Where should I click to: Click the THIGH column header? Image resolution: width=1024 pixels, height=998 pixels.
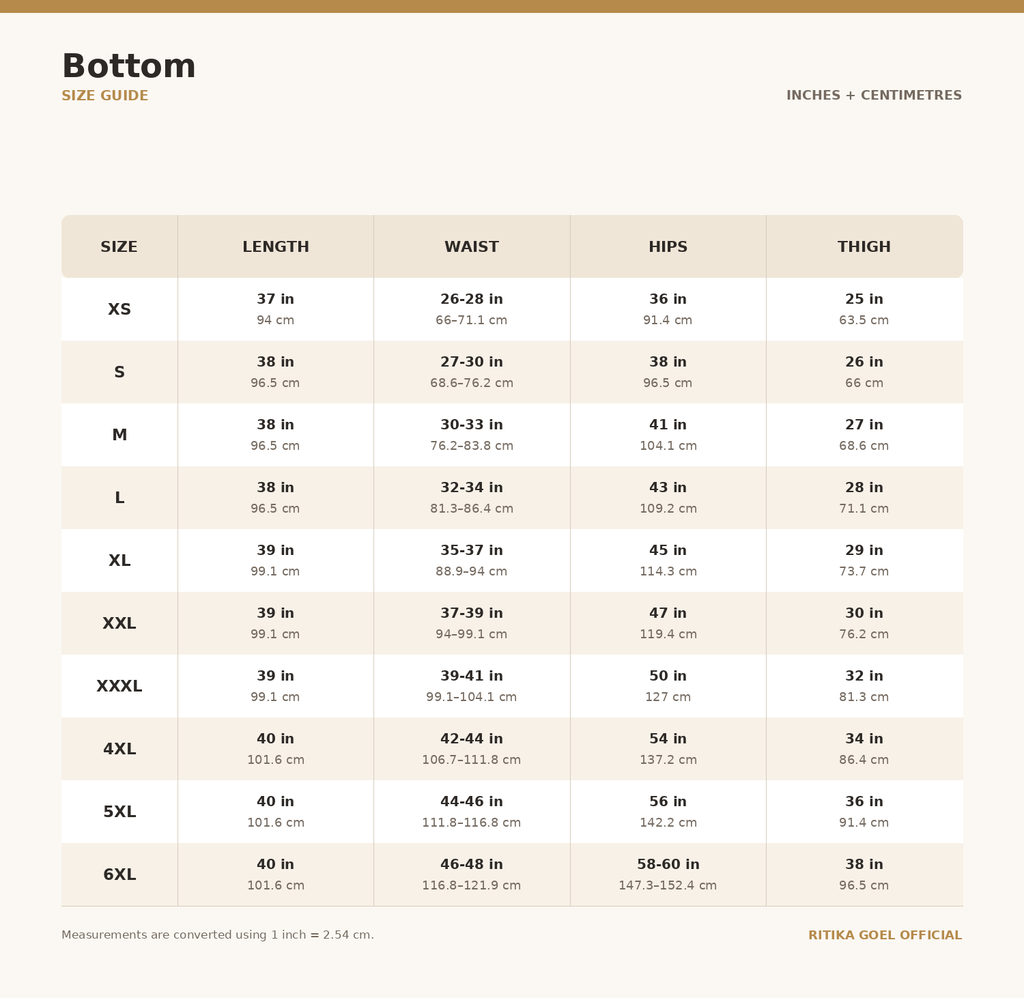pyautogui.click(x=864, y=247)
